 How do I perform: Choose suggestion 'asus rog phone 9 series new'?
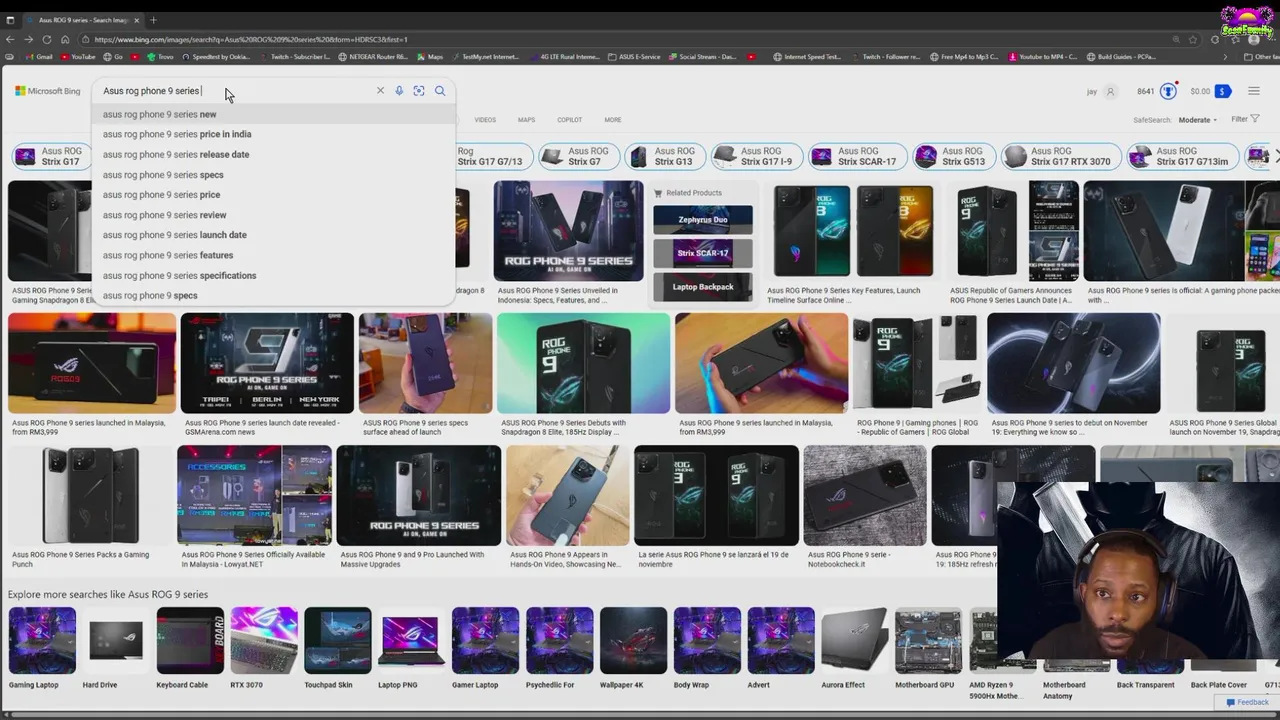pos(273,114)
